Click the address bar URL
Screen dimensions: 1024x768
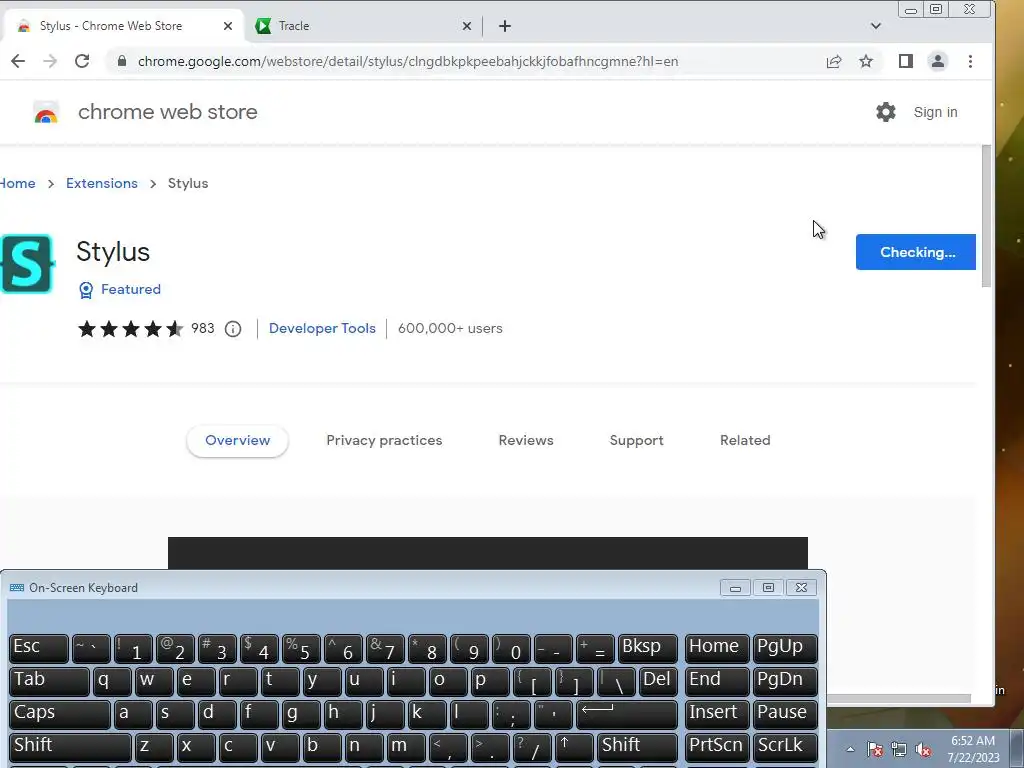pos(408,61)
